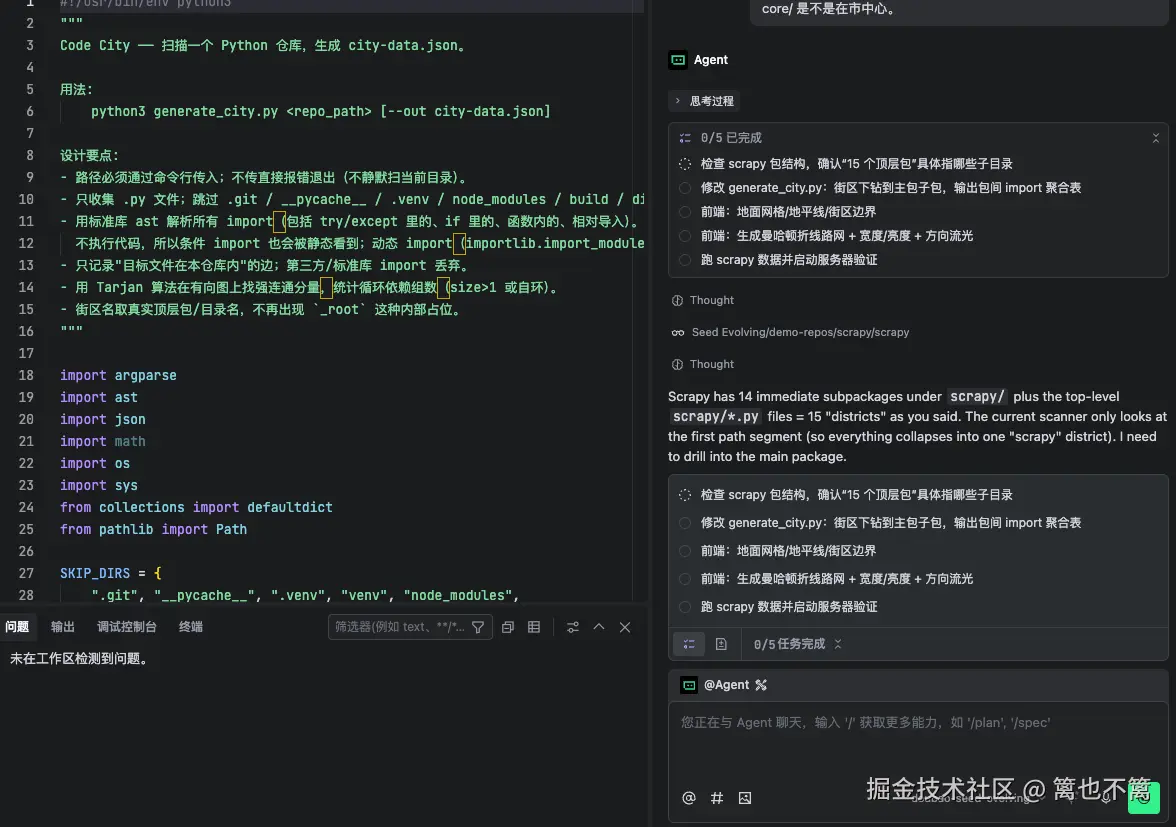The image size is (1176, 827).
Task: Toggle lower-card task 前端：生成曼哈顿折线路网
Action: [685, 579]
